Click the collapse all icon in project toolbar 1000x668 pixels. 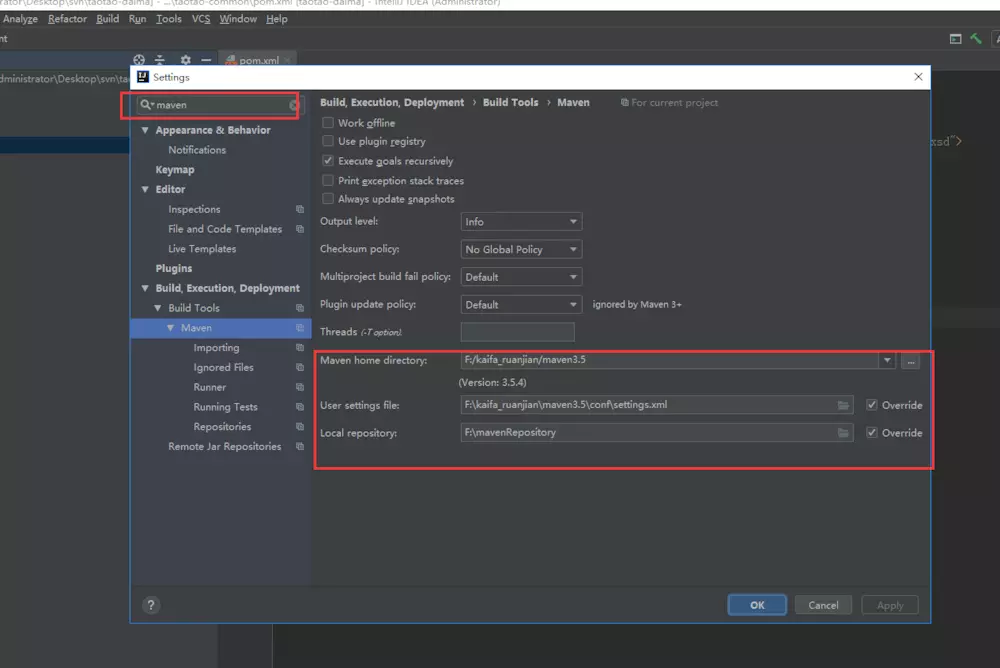[160, 60]
